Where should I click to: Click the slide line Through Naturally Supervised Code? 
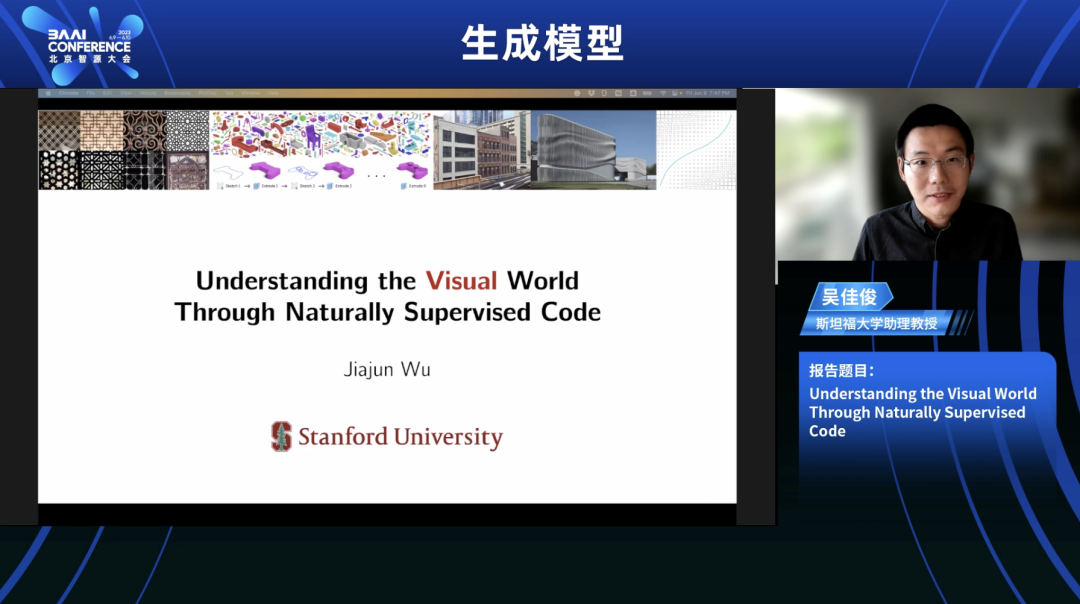387,312
